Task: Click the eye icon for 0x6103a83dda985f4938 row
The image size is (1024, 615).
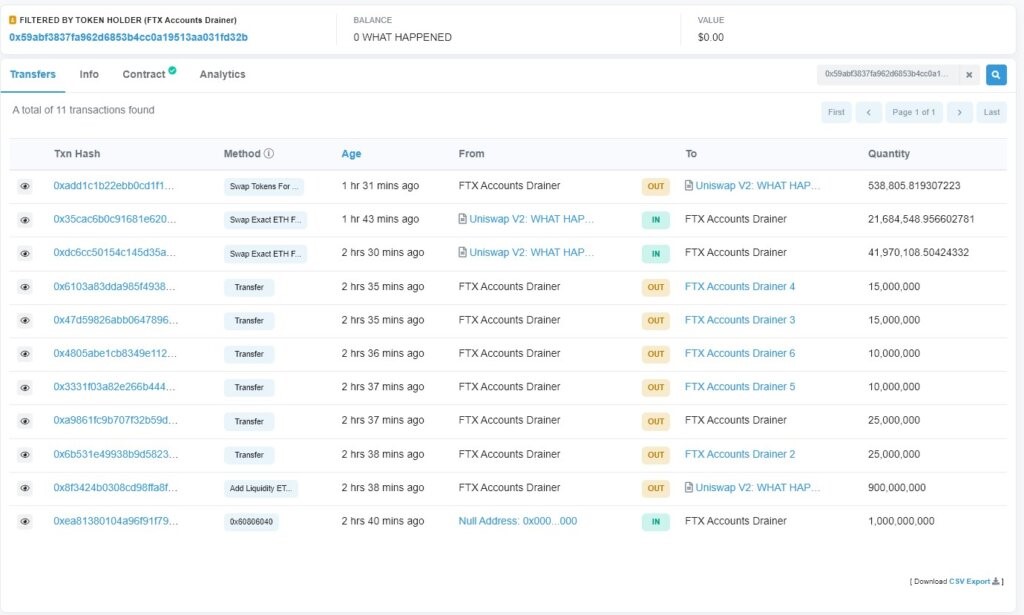Action: [x=25, y=287]
